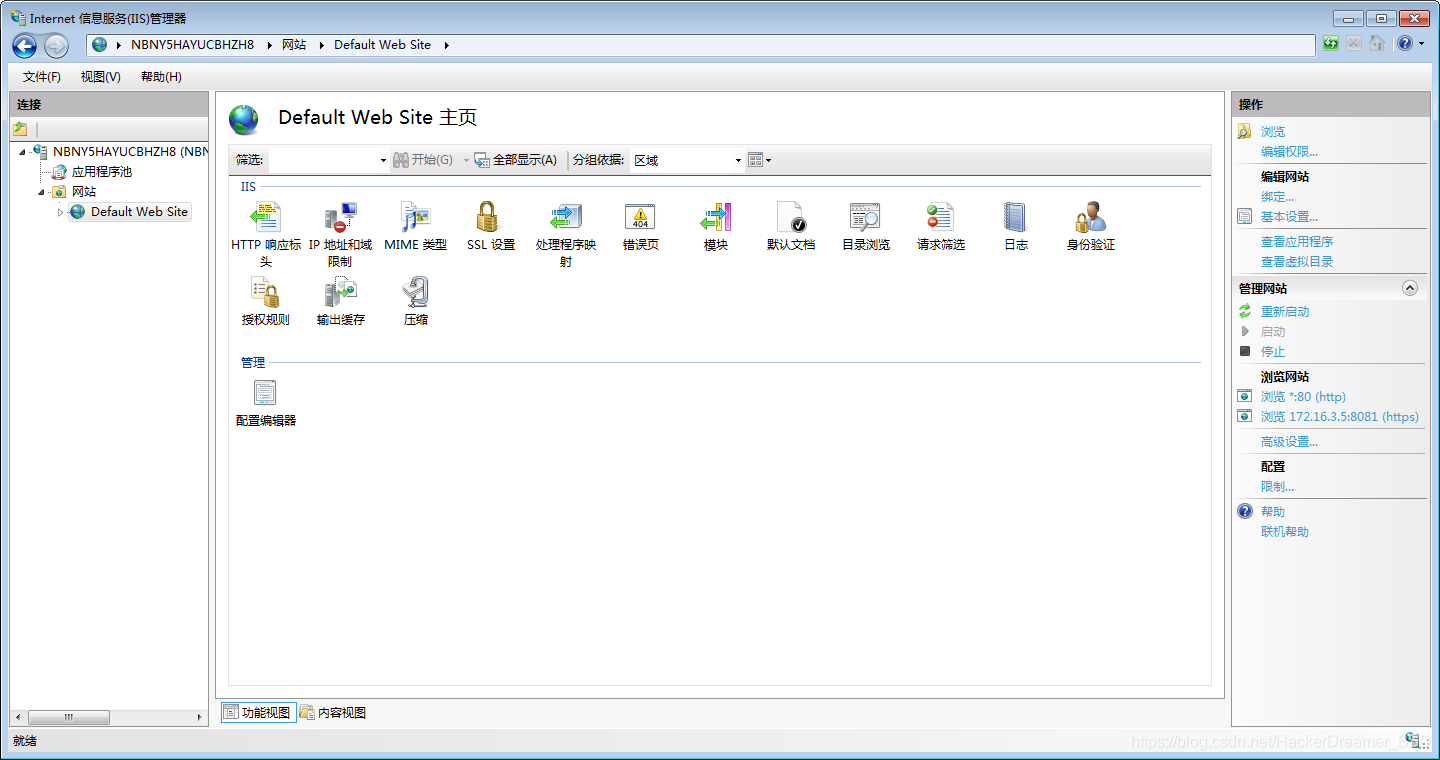The image size is (1440, 760).
Task: Open the 文件(F) menu
Action: (42, 77)
